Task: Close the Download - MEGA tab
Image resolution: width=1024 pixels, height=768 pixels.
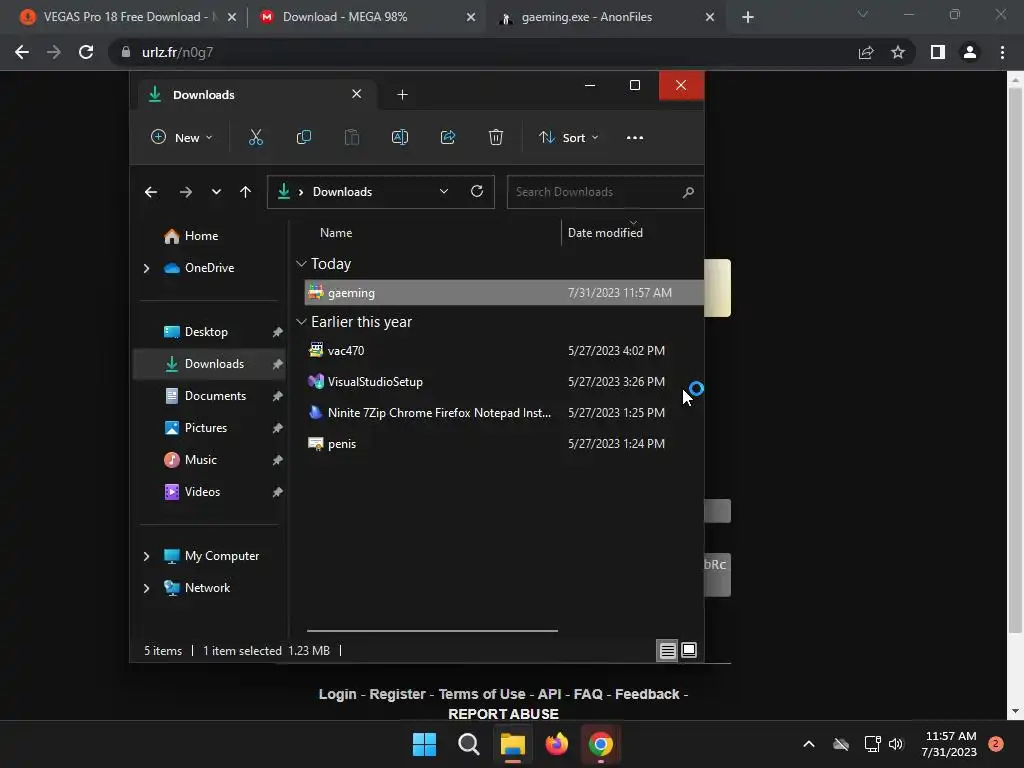Action: tap(471, 18)
